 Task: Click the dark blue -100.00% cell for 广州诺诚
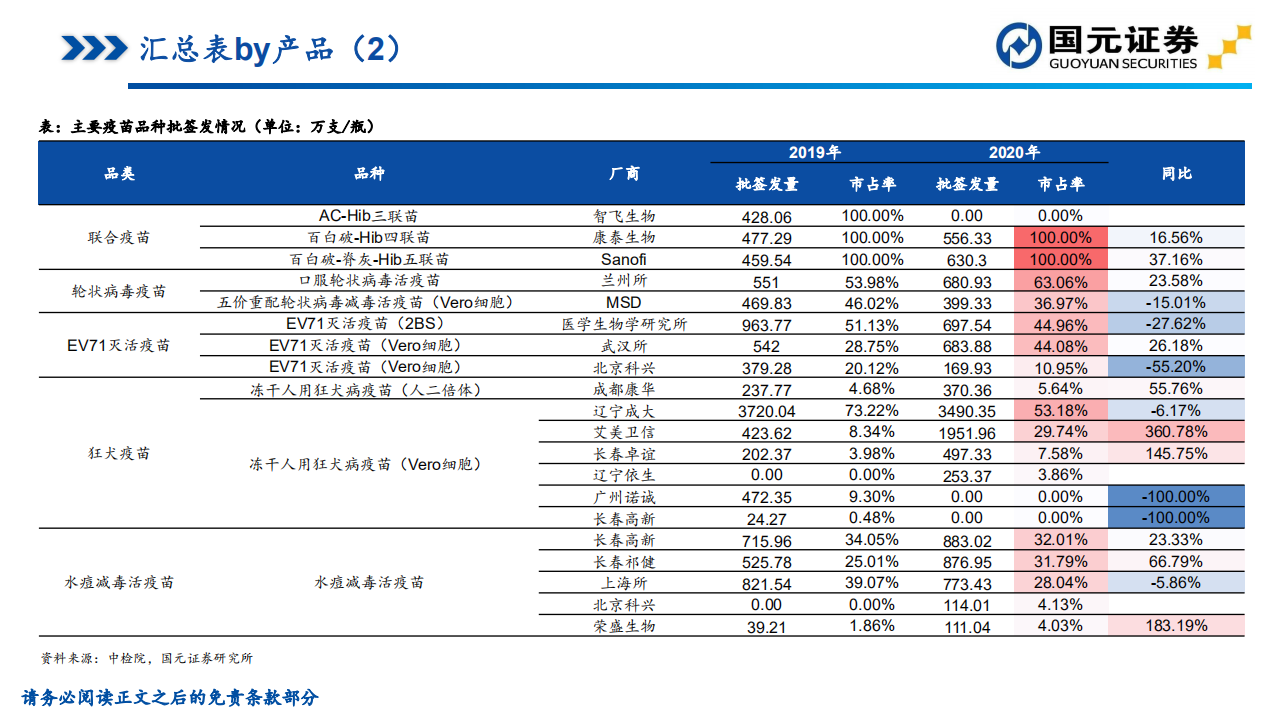click(x=1176, y=496)
